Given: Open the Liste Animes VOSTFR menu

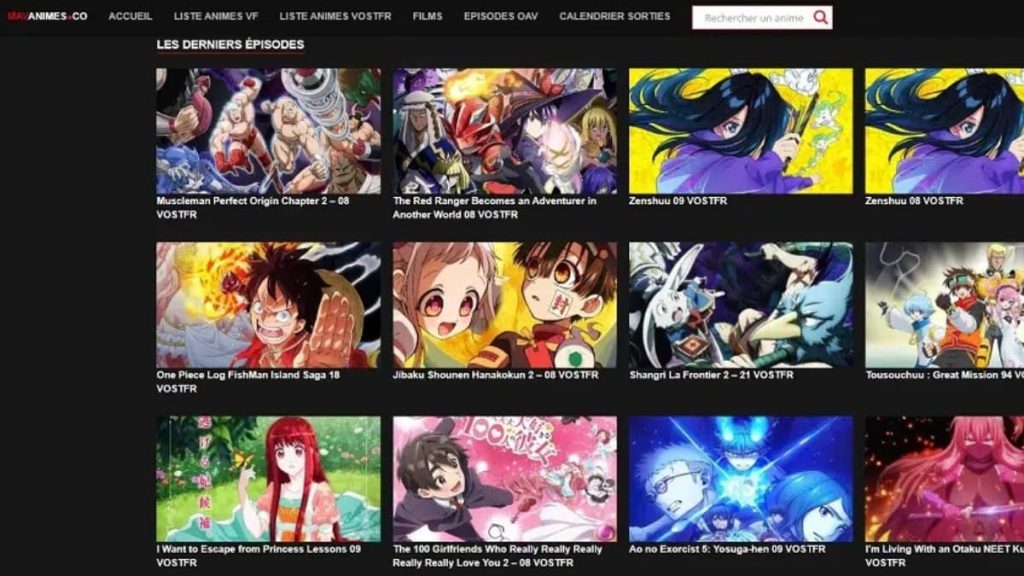Looking at the screenshot, I should (x=335, y=16).
